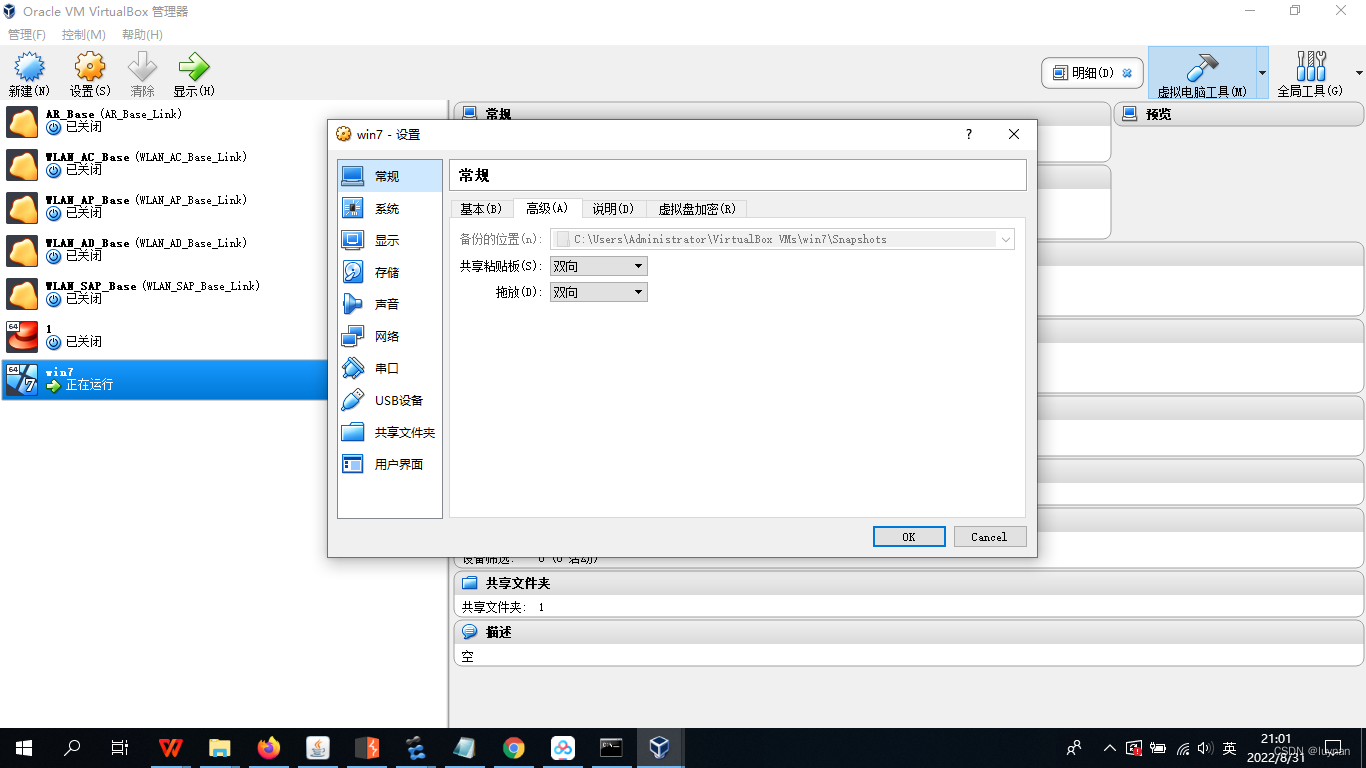Viewport: 1366px width, 768px height.
Task: Select the WLAN_SAP_Base virtual machine
Action: (x=224, y=293)
